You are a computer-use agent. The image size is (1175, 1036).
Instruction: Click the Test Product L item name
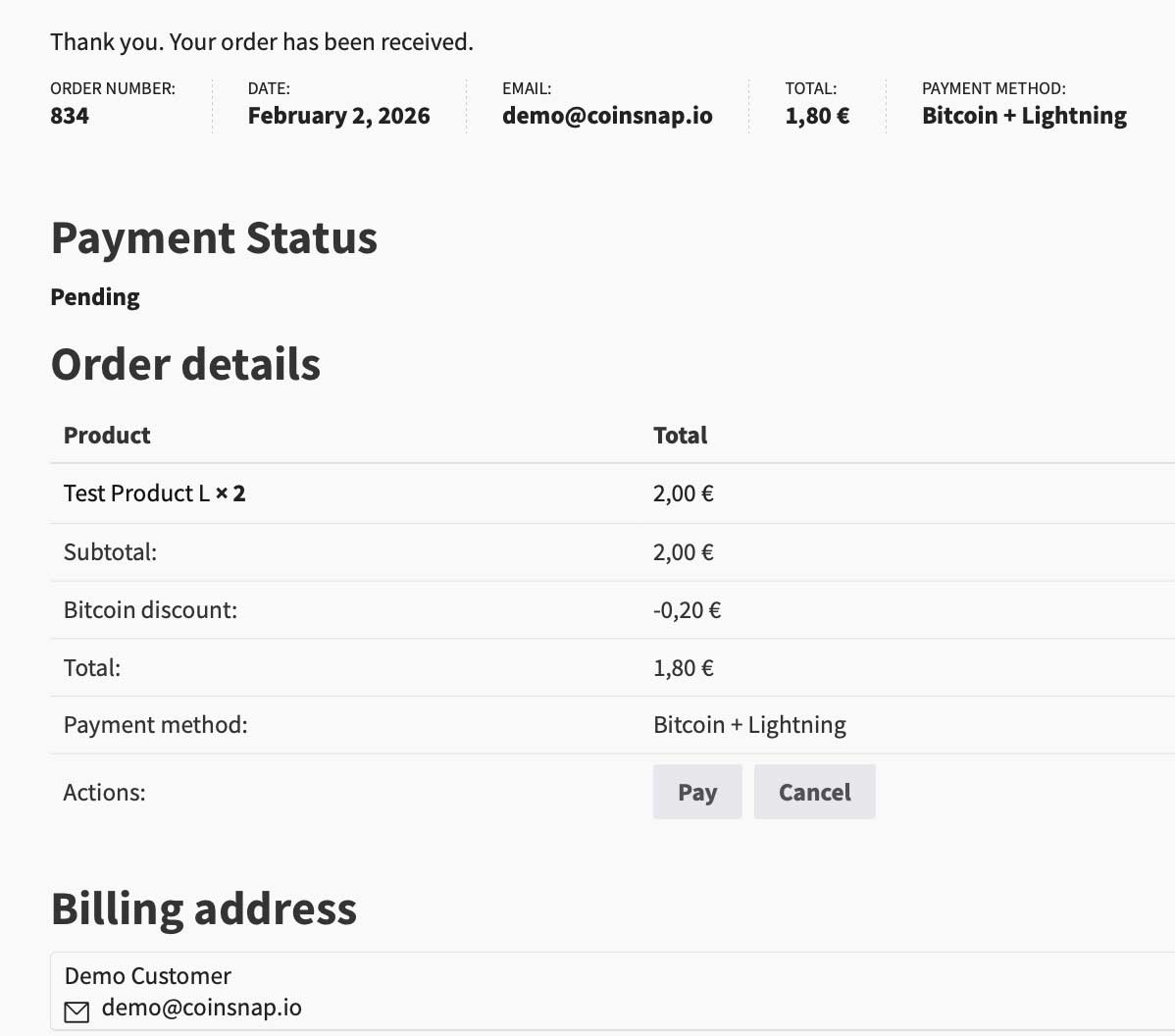click(136, 493)
